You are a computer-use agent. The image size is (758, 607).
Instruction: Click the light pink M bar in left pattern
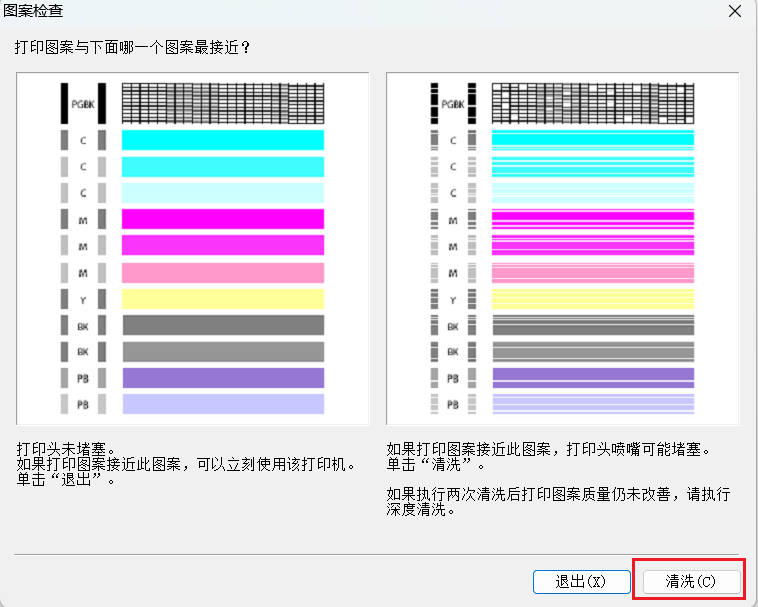click(x=222, y=272)
